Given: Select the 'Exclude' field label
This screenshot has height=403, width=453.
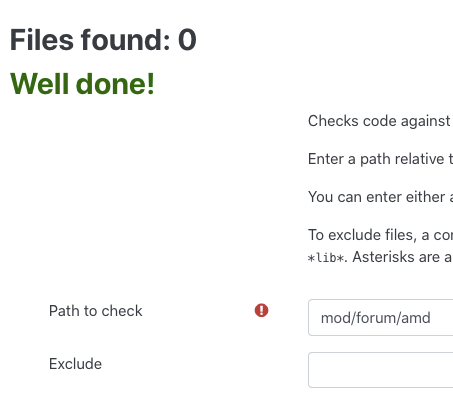Looking at the screenshot, I should click(x=75, y=364).
